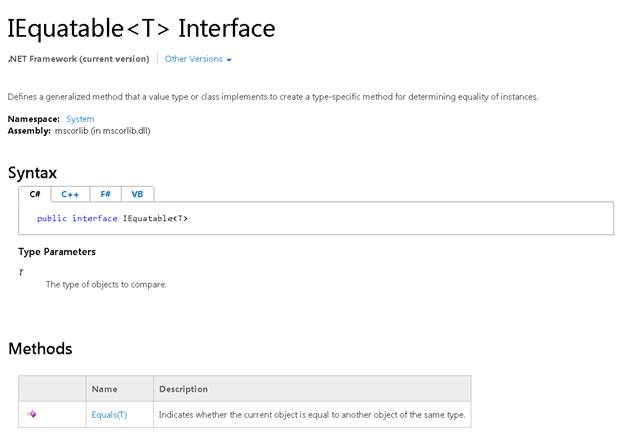Image resolution: width=624 pixels, height=445 pixels.
Task: Click the Syntax section heading
Action: 32,172
